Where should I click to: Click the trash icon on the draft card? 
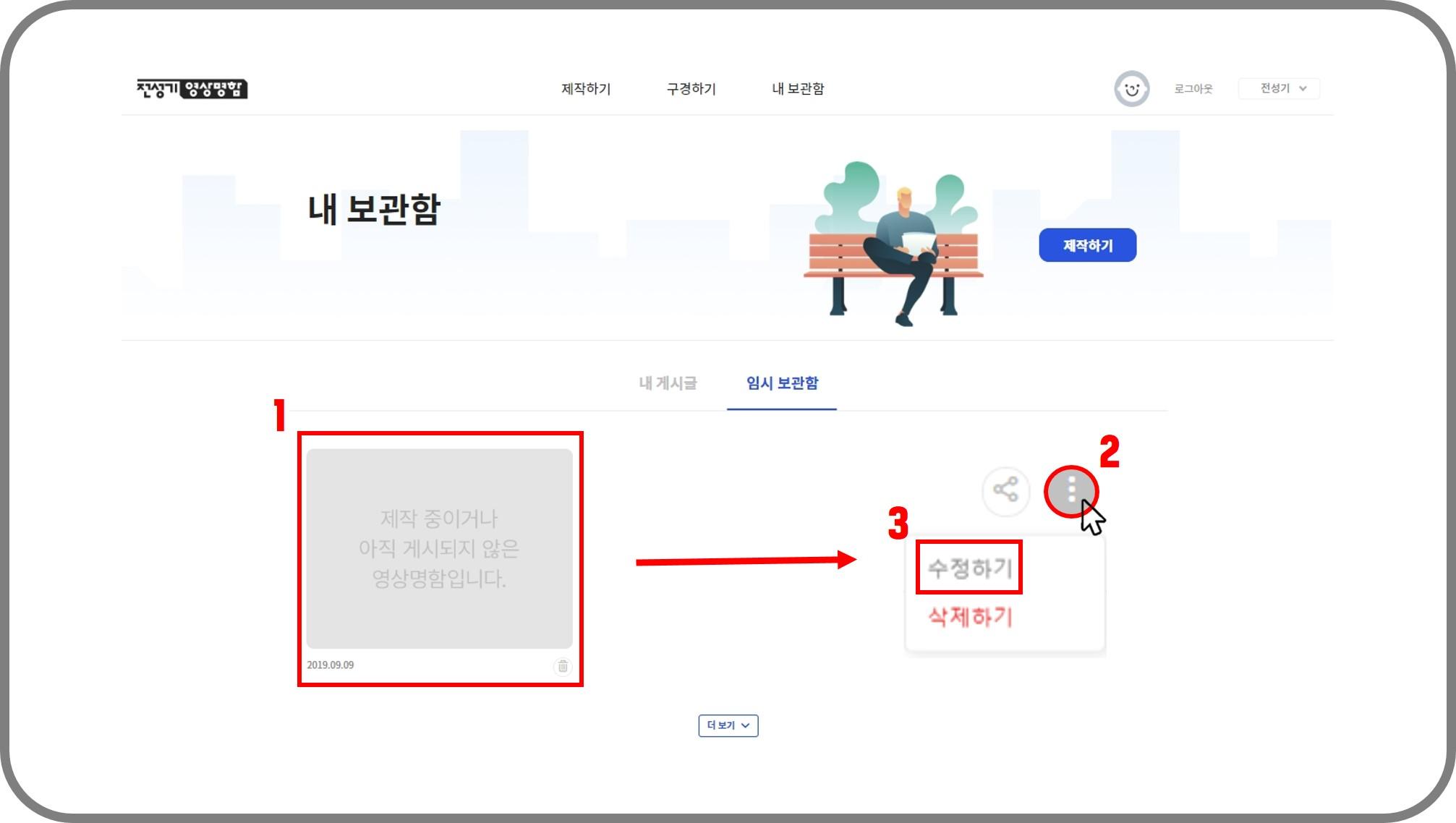[563, 666]
